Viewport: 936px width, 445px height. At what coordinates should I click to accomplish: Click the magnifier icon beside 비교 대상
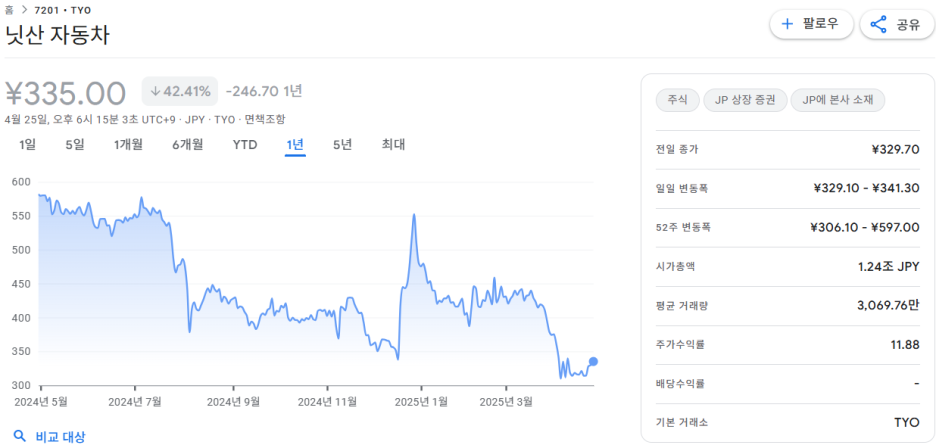20,436
